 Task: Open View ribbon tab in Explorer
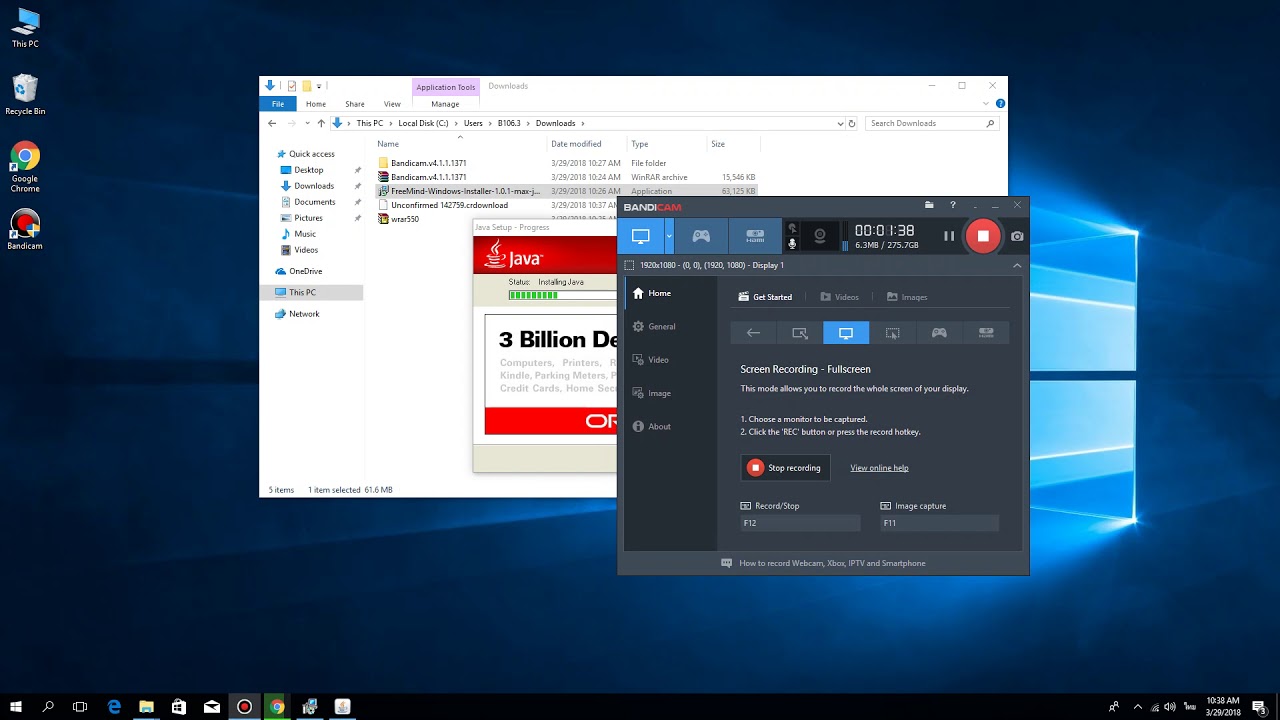coord(392,104)
